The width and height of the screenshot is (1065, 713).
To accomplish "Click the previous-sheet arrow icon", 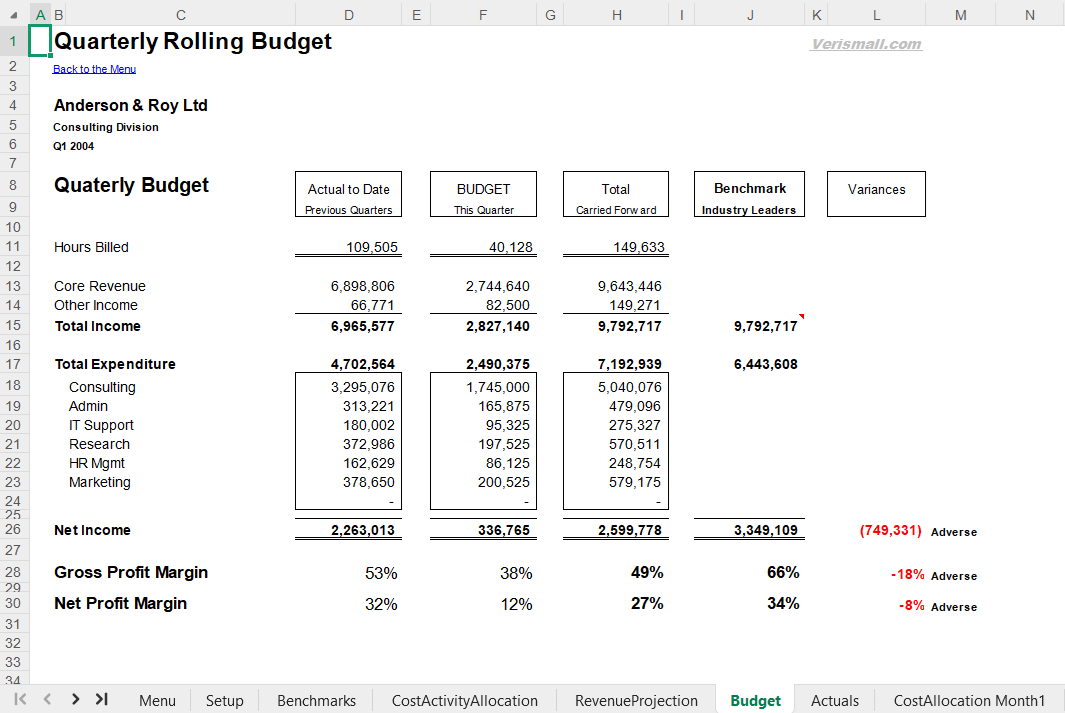I will 46,700.
